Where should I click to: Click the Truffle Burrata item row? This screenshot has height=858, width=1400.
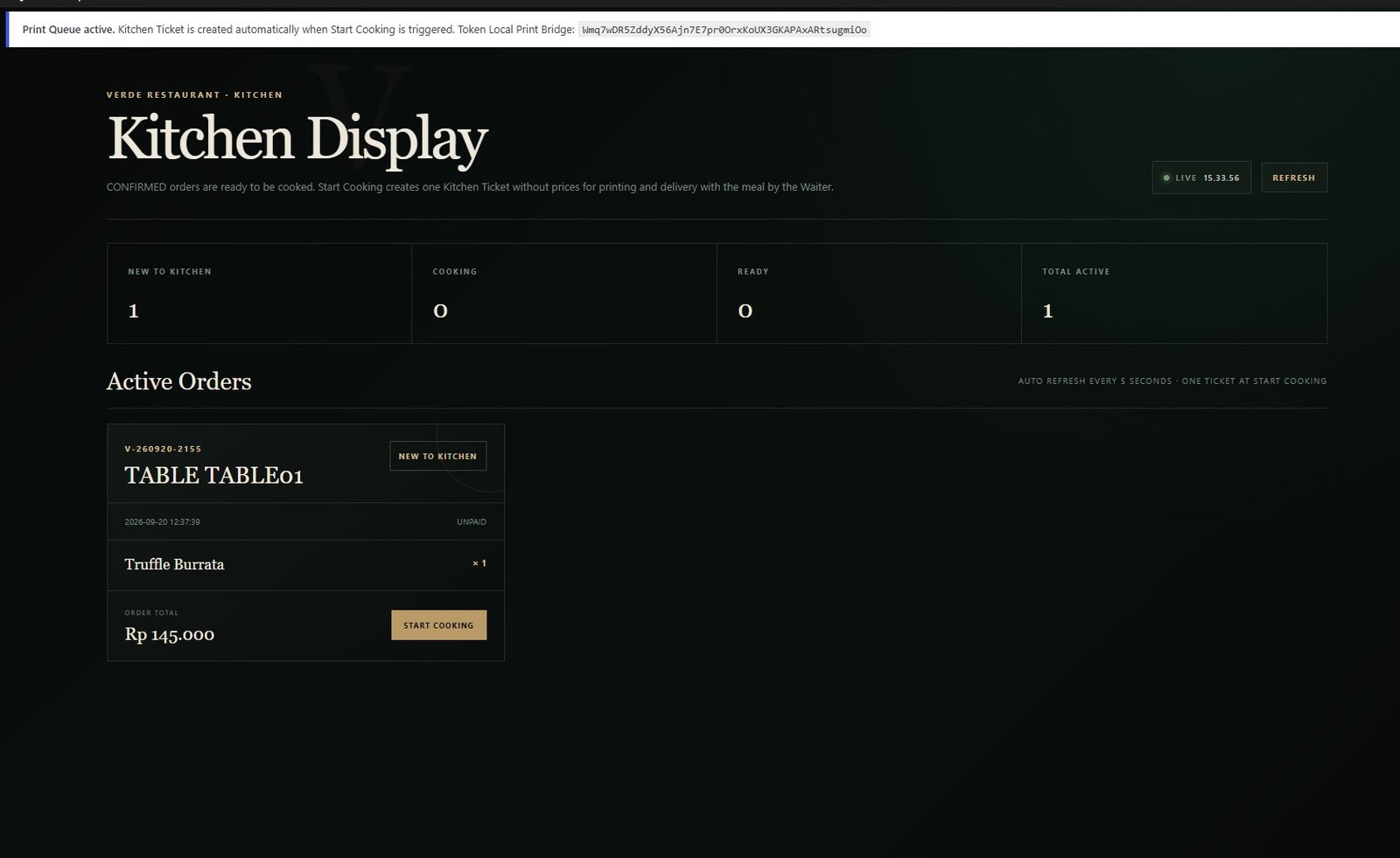pyautogui.click(x=305, y=565)
